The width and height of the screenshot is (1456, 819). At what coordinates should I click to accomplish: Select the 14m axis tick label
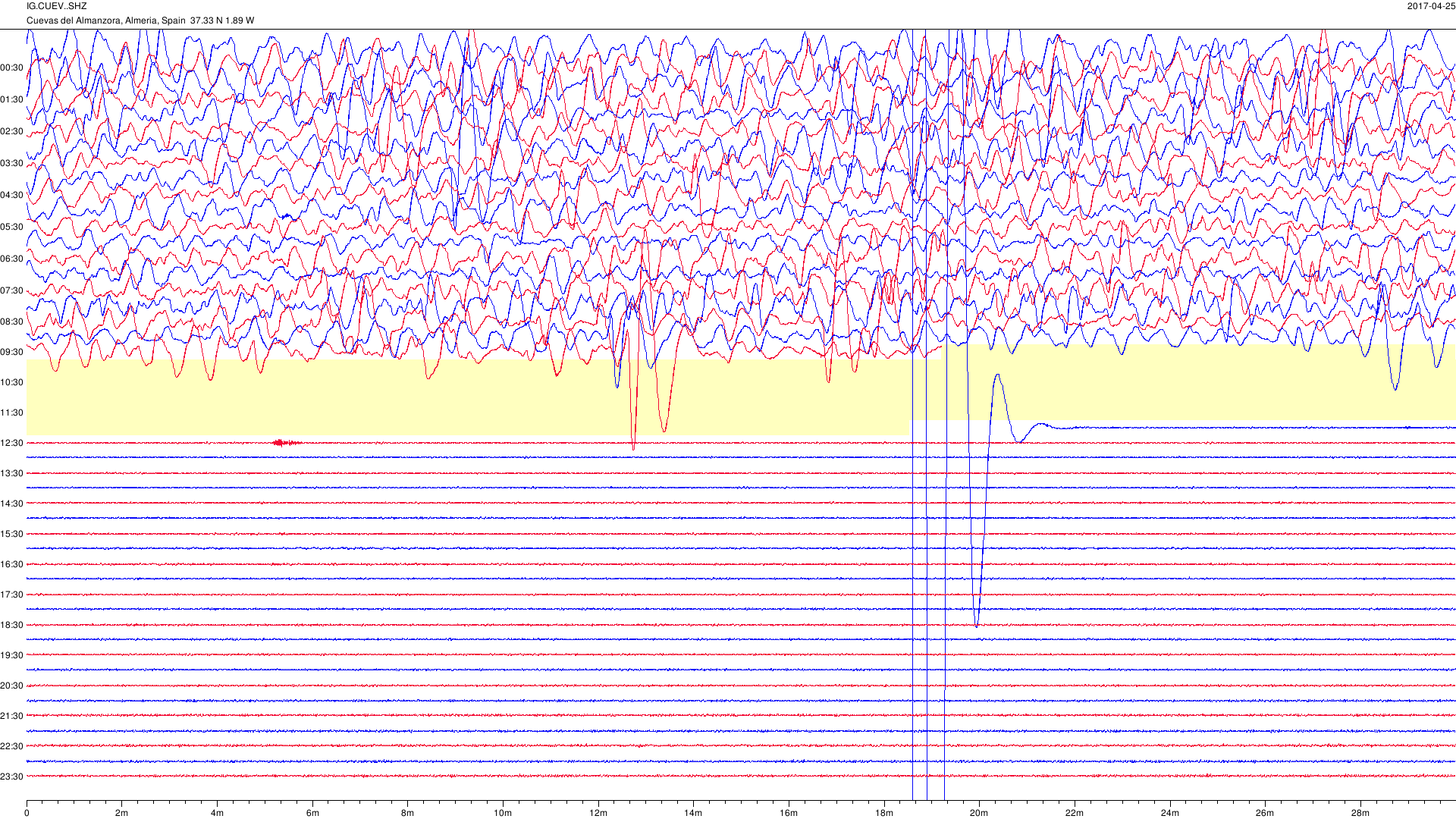click(x=693, y=814)
